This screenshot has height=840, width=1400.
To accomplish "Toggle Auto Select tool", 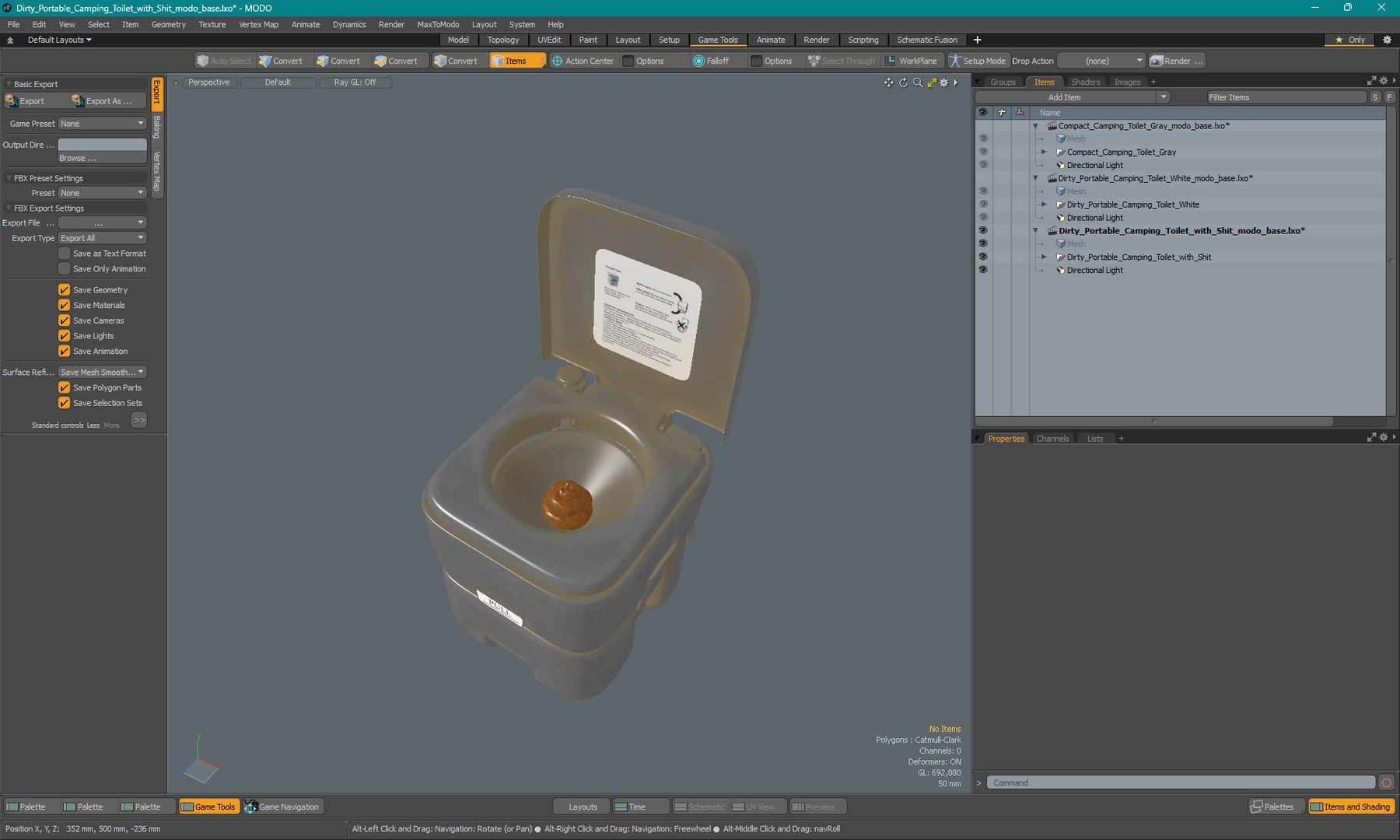I will click(x=224, y=61).
